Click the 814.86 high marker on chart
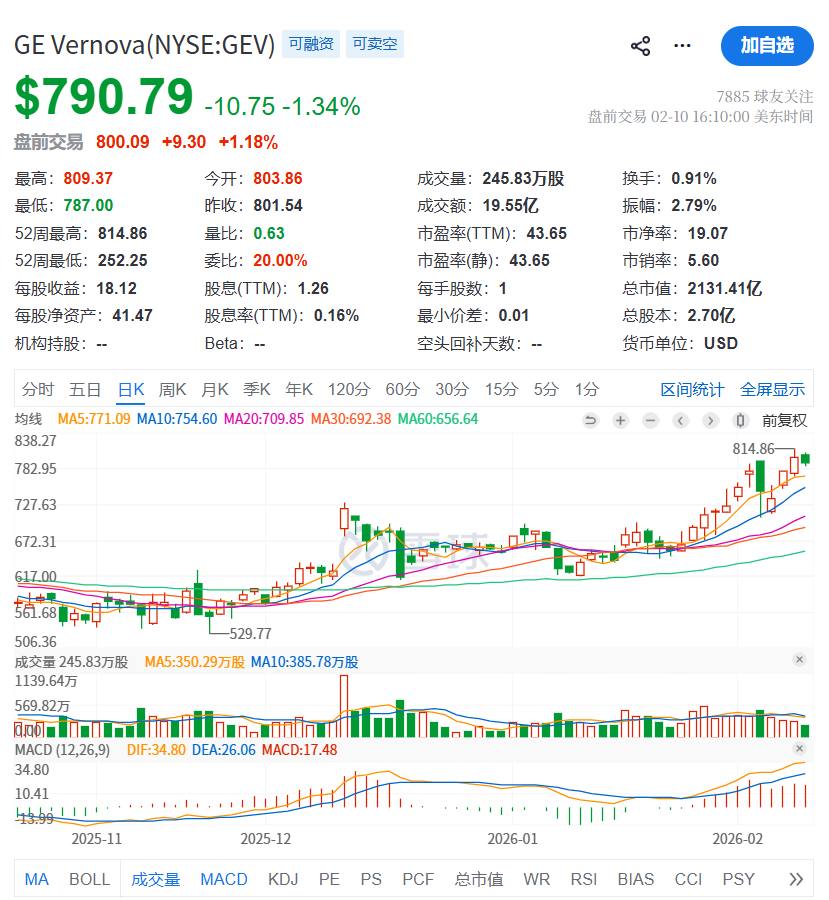 (x=753, y=449)
